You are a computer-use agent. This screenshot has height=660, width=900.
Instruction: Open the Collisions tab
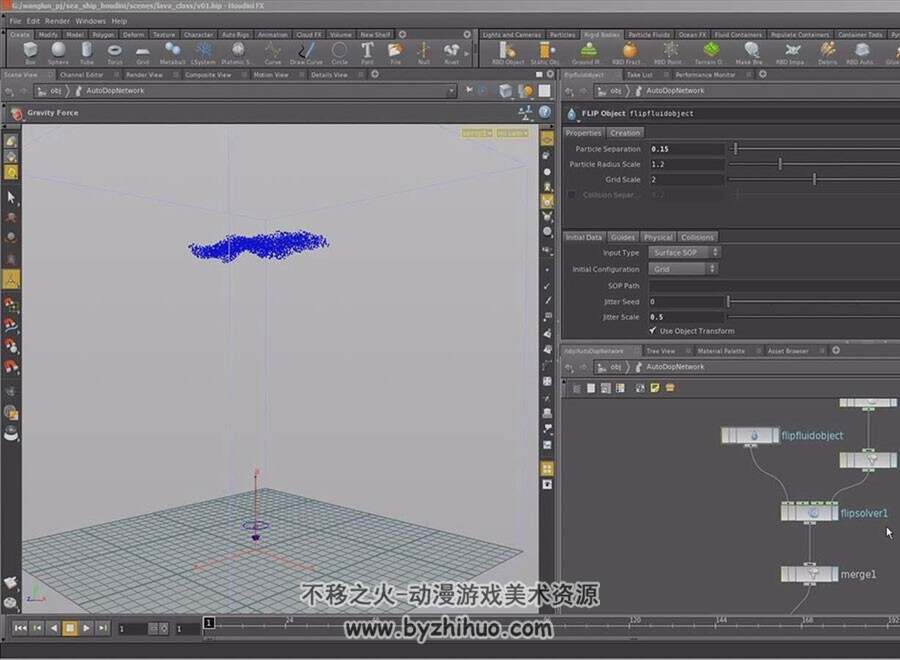(697, 237)
